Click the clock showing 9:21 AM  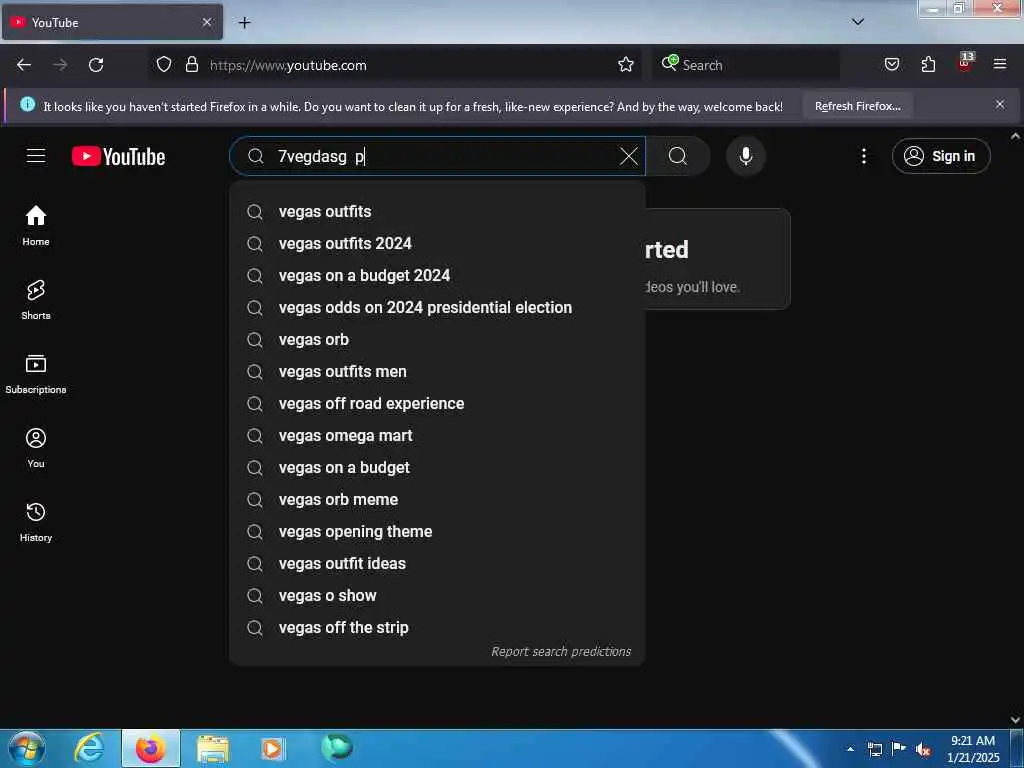click(x=972, y=748)
